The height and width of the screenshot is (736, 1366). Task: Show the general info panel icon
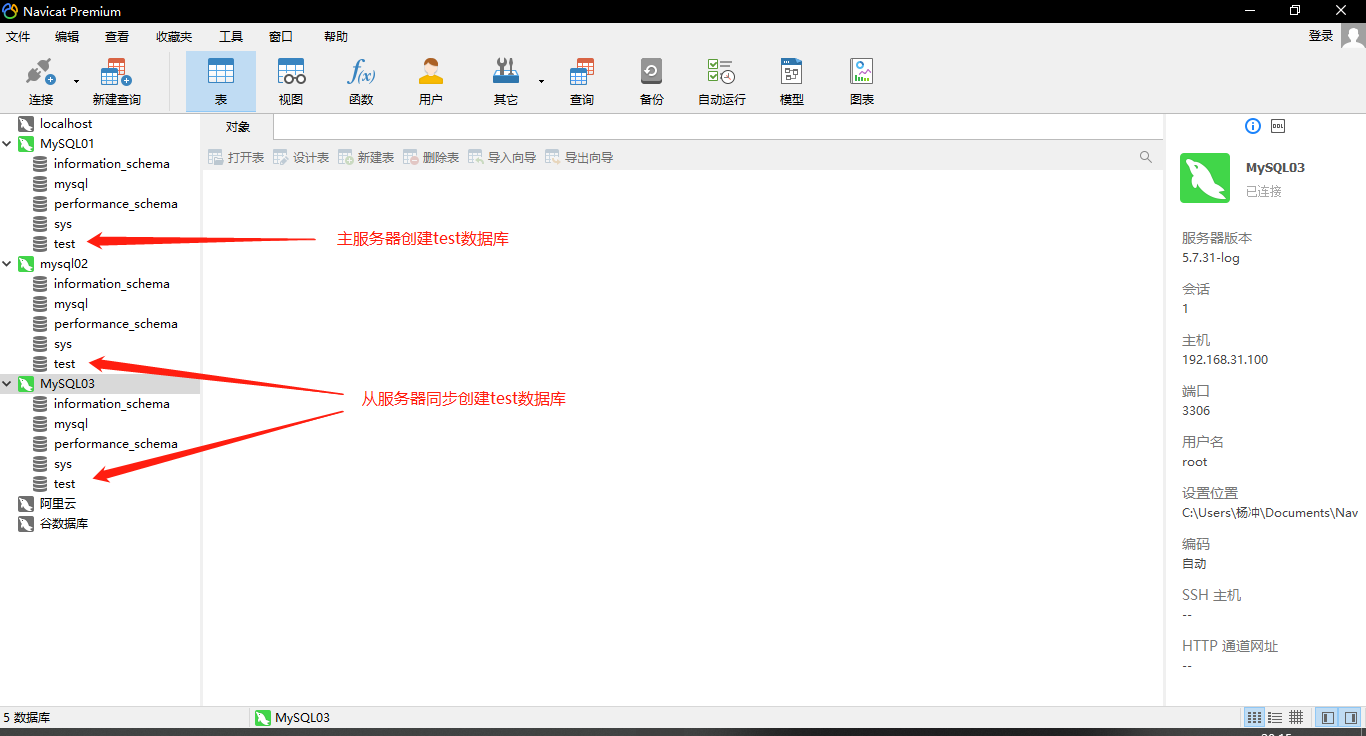[x=1253, y=126]
